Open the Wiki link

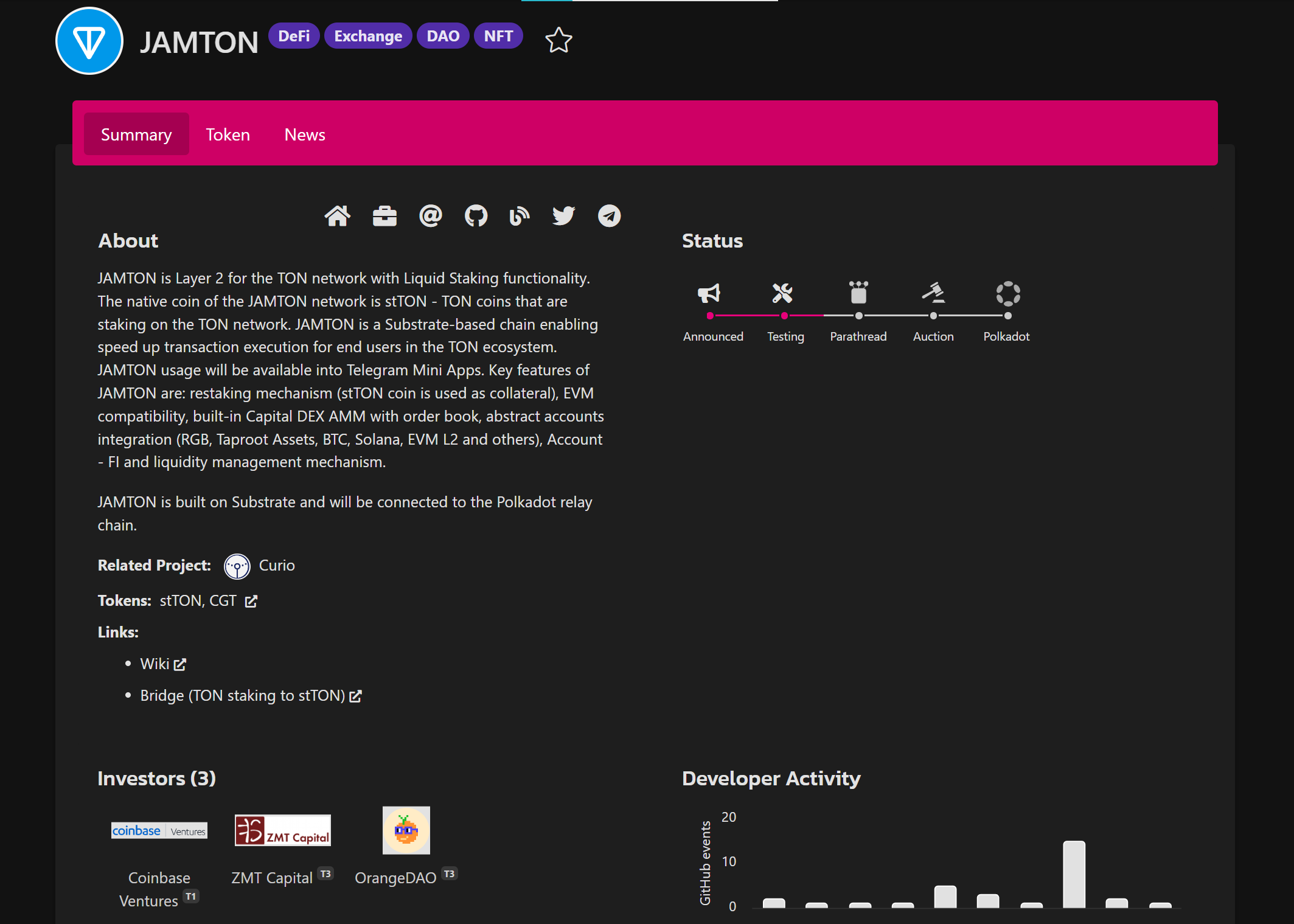[x=155, y=664]
